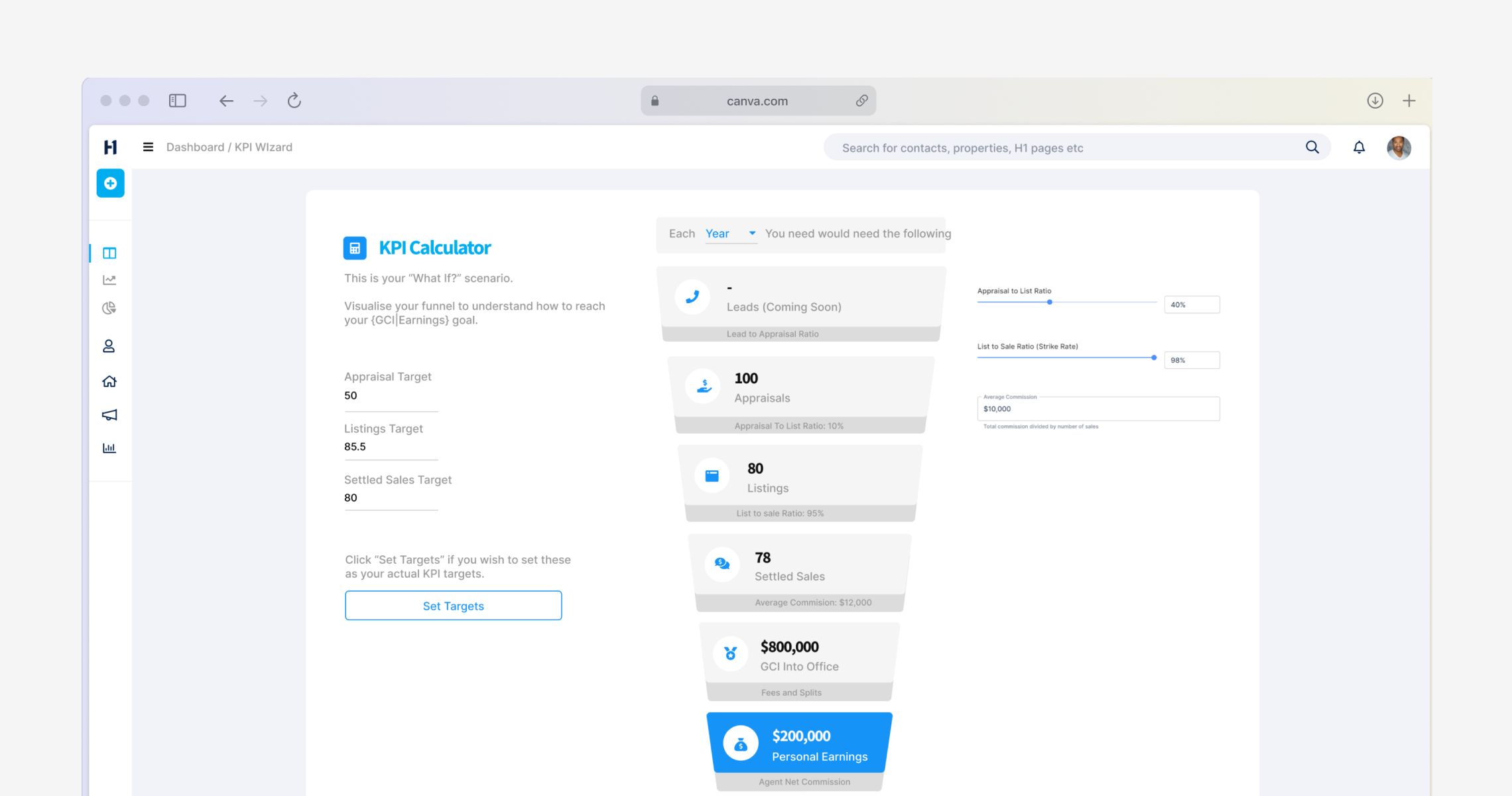Click the Average Commission $10,000 field

coord(1098,409)
